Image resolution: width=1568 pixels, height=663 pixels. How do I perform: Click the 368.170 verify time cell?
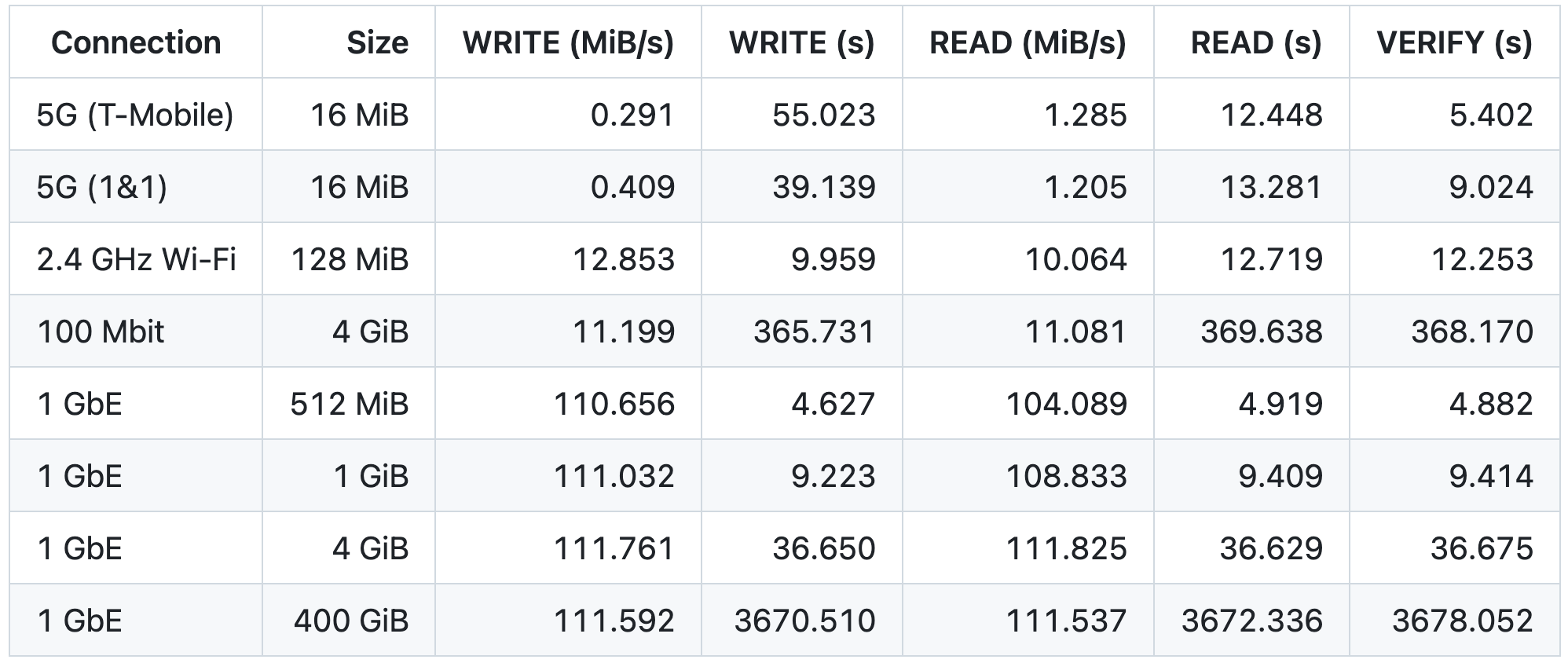1455,331
